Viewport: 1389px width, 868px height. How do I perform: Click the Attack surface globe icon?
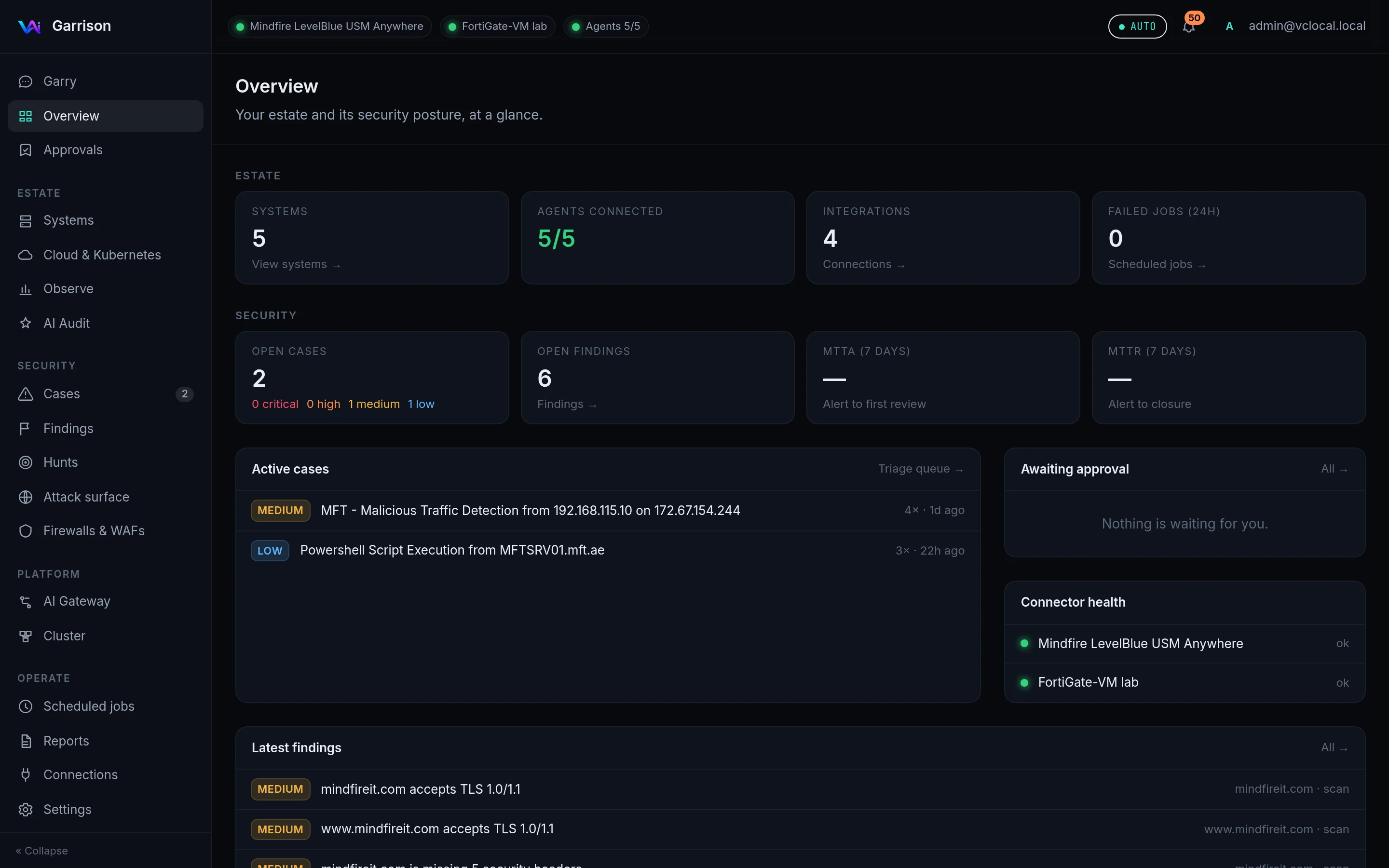(x=25, y=497)
